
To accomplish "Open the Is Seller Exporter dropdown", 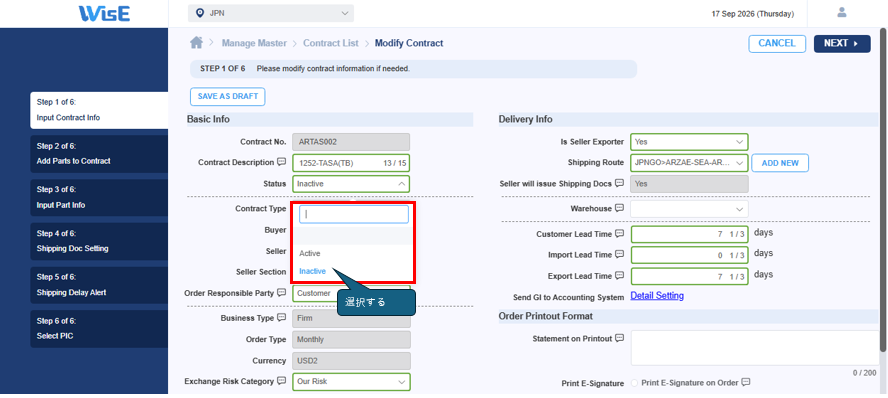I will coord(689,142).
